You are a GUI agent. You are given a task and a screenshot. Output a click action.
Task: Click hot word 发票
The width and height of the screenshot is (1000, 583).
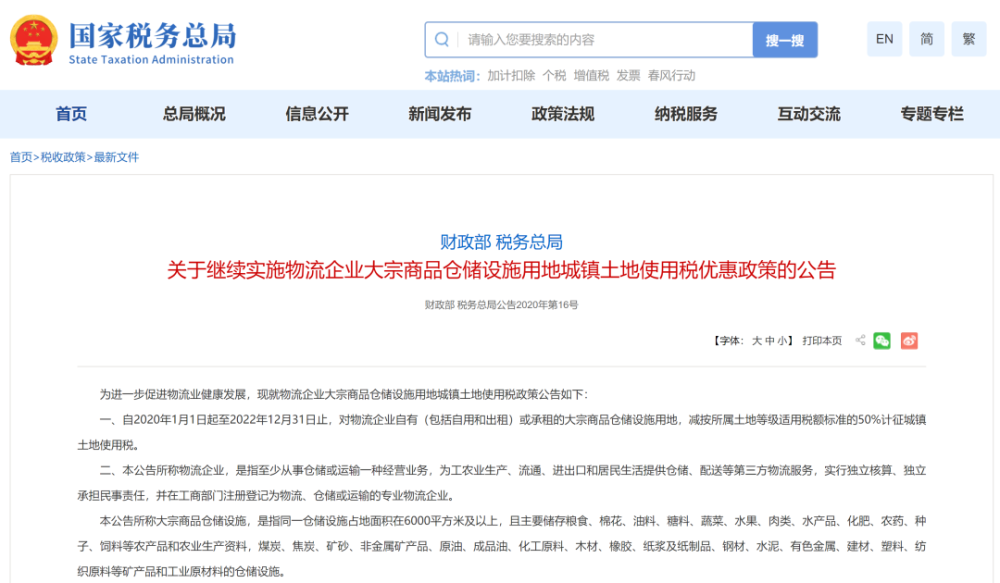628,76
